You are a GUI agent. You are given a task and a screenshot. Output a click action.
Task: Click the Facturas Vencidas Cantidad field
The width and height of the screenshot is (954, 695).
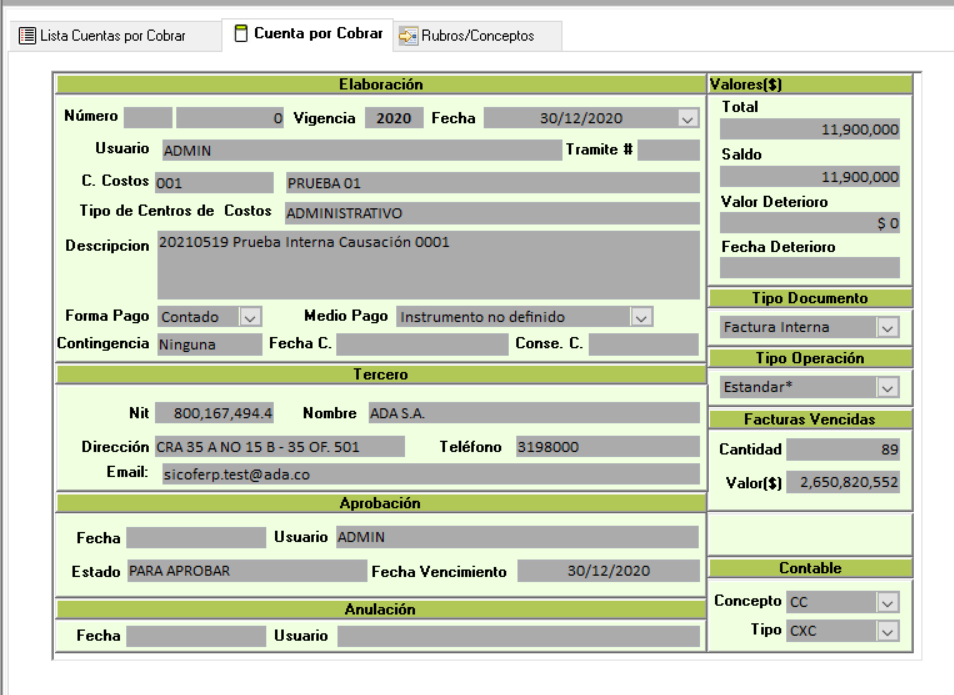point(843,449)
